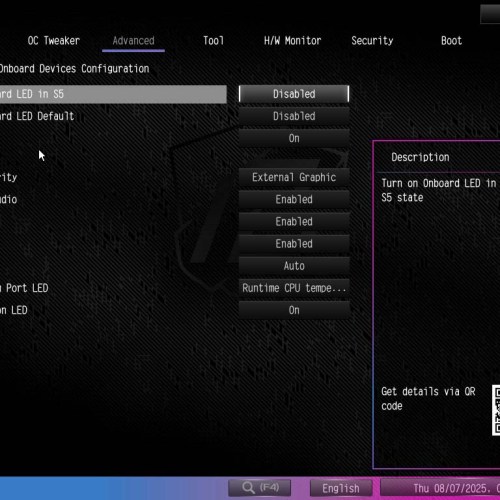Select the highlighted LED in S5 row
500x500 pixels.
(x=113, y=94)
